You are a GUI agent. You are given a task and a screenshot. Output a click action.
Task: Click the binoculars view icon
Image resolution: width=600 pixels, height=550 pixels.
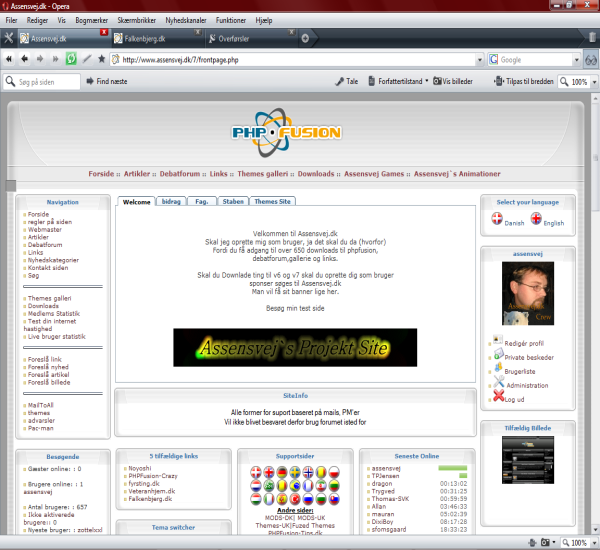click(x=591, y=60)
